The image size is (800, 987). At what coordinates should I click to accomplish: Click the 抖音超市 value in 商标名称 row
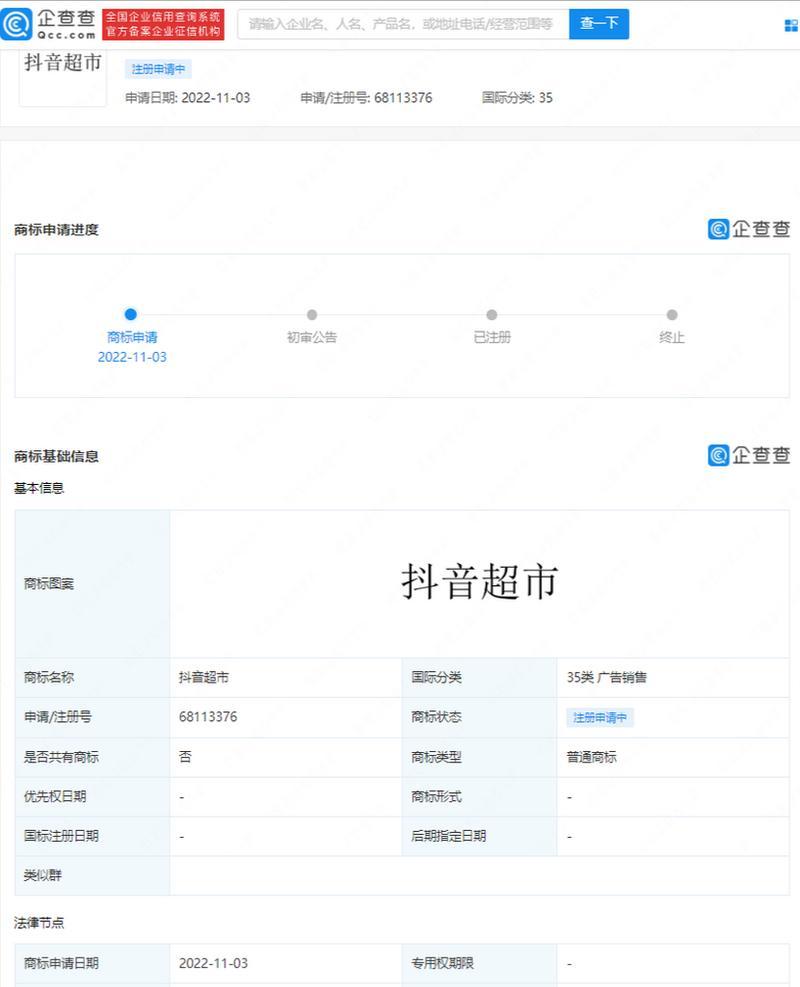(x=204, y=677)
